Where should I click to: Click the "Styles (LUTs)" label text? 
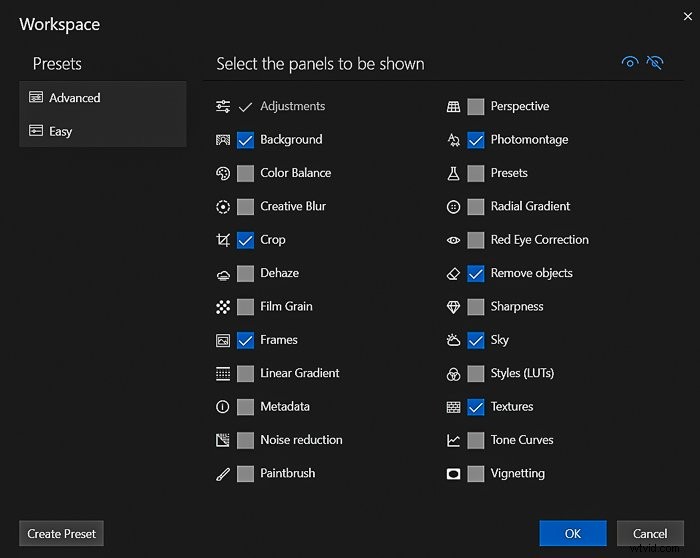pyautogui.click(x=522, y=373)
